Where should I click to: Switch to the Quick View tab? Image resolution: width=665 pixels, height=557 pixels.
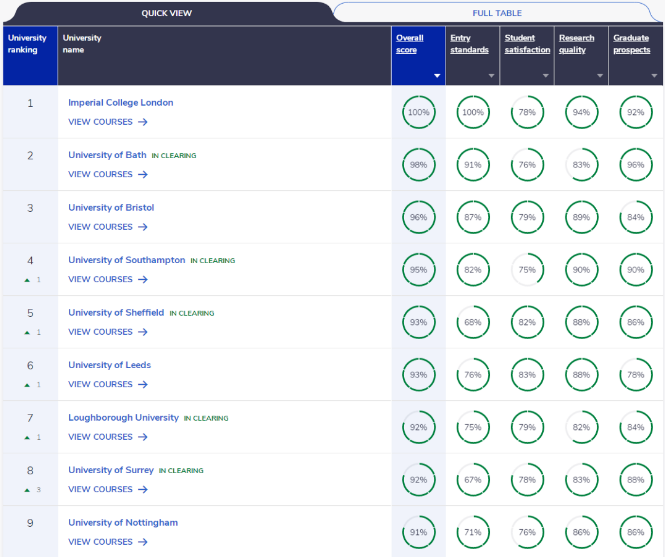167,13
